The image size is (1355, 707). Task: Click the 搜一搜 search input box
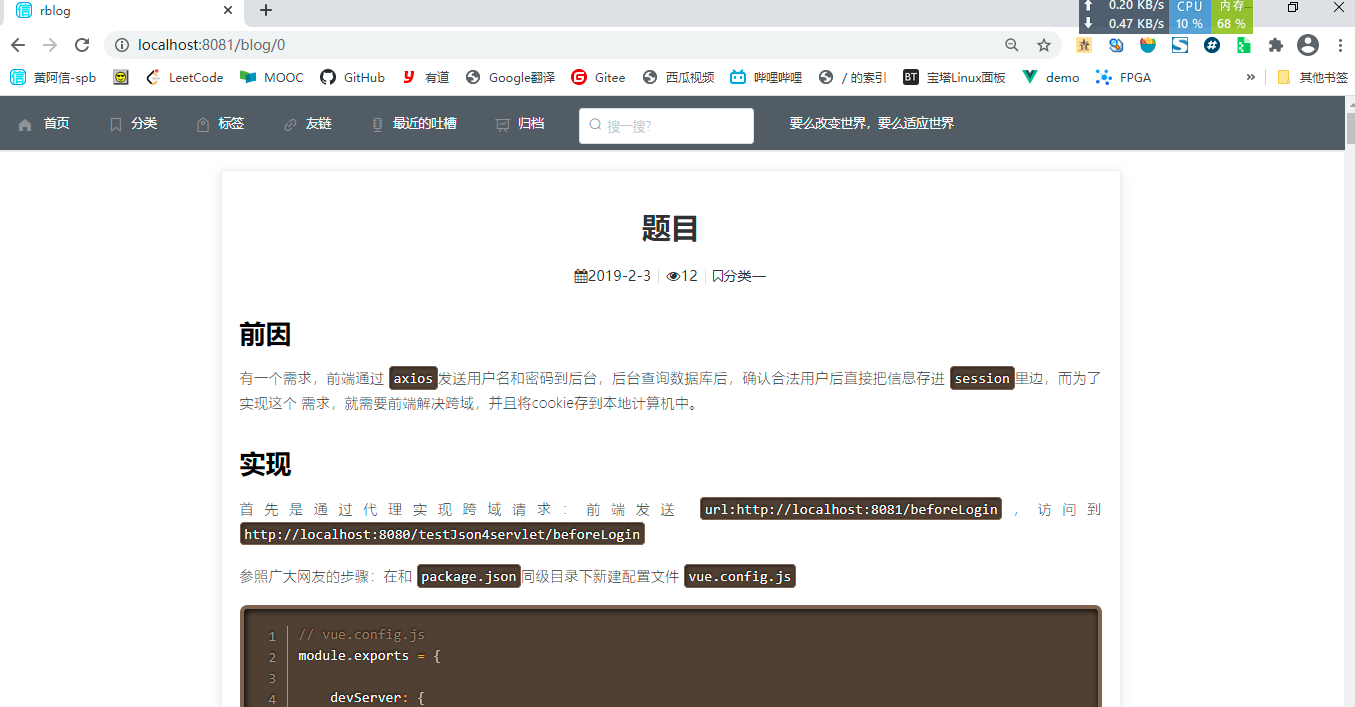(x=666, y=125)
